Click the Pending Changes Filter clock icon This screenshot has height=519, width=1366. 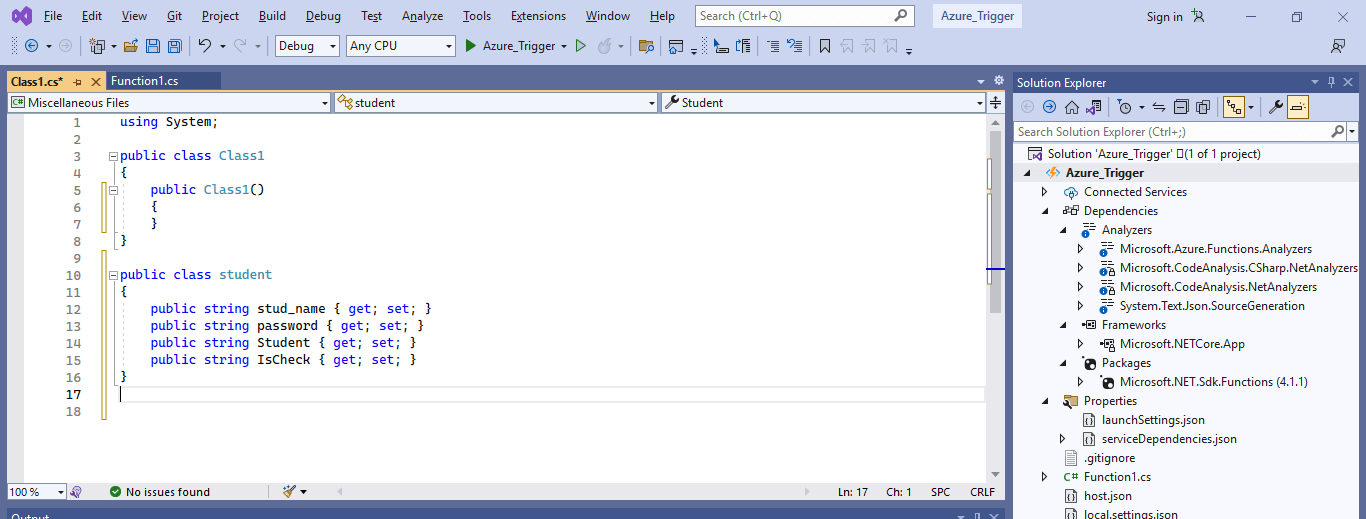[x=1124, y=107]
